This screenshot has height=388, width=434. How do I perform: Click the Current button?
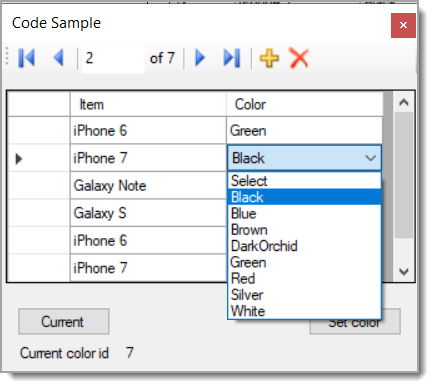(64, 322)
